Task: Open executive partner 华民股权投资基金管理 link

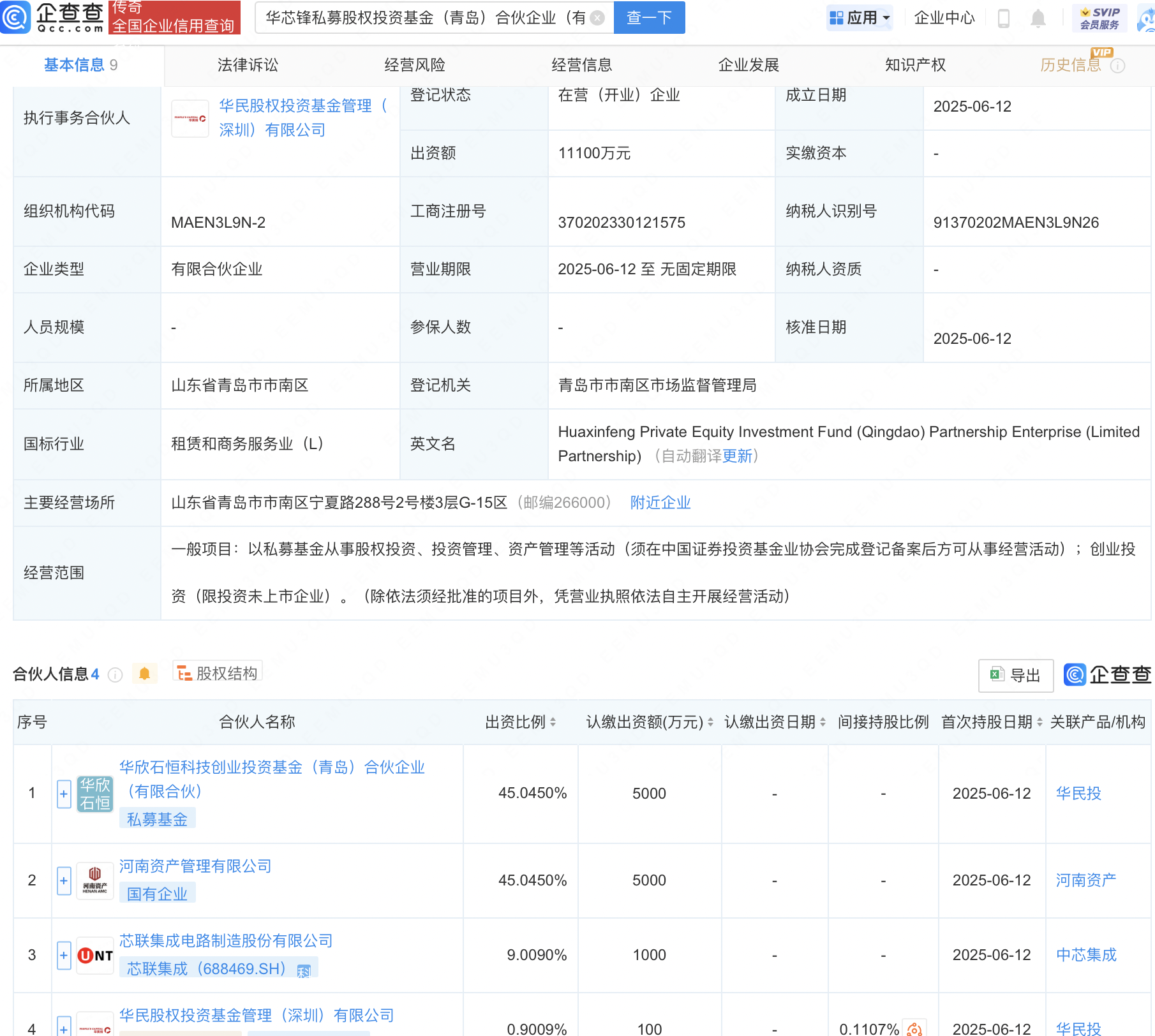Action: click(303, 118)
